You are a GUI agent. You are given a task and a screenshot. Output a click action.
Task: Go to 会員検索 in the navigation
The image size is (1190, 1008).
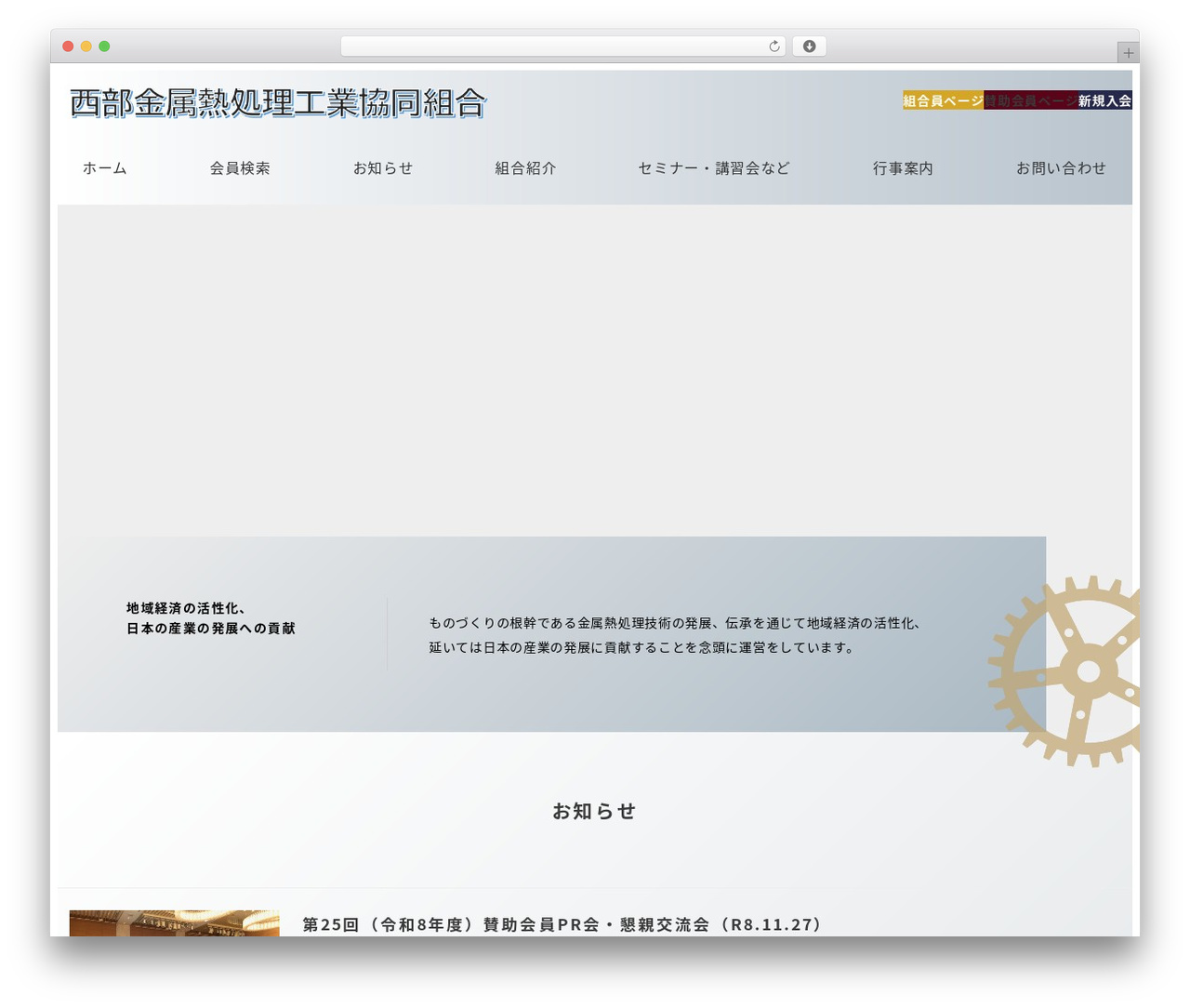[x=240, y=168]
